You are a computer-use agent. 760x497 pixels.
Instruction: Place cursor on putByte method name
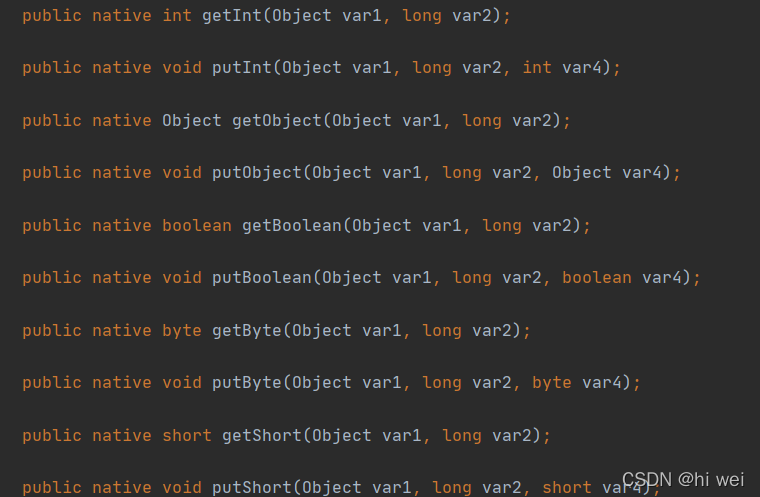click(x=247, y=383)
